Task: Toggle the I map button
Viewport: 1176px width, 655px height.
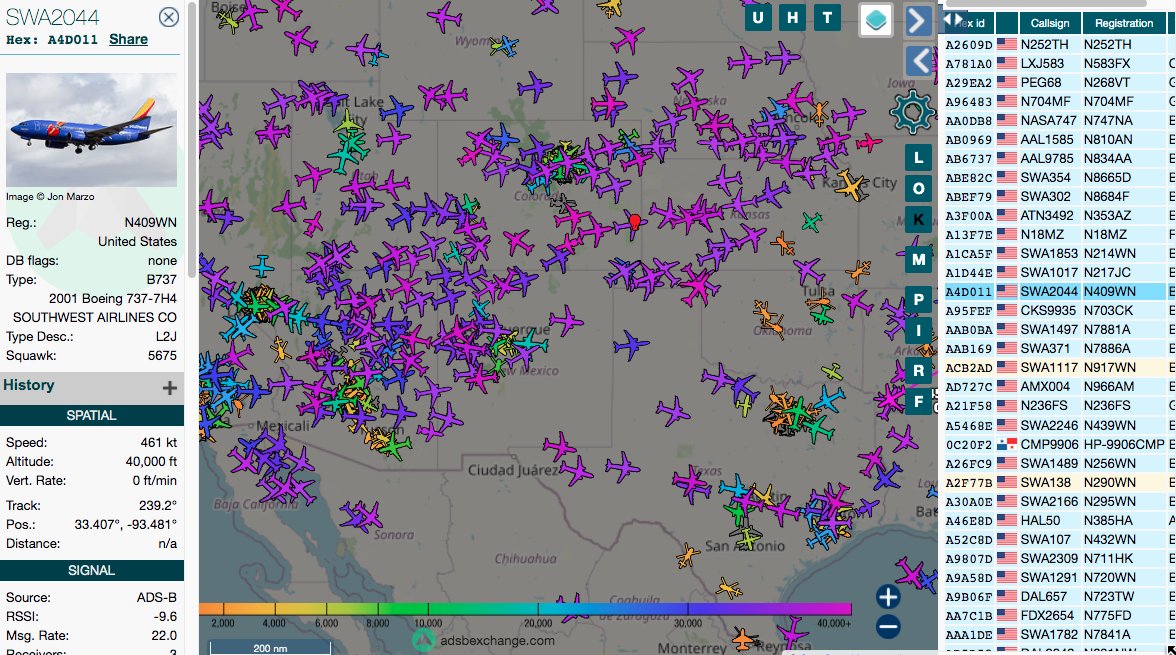Action: (919, 330)
